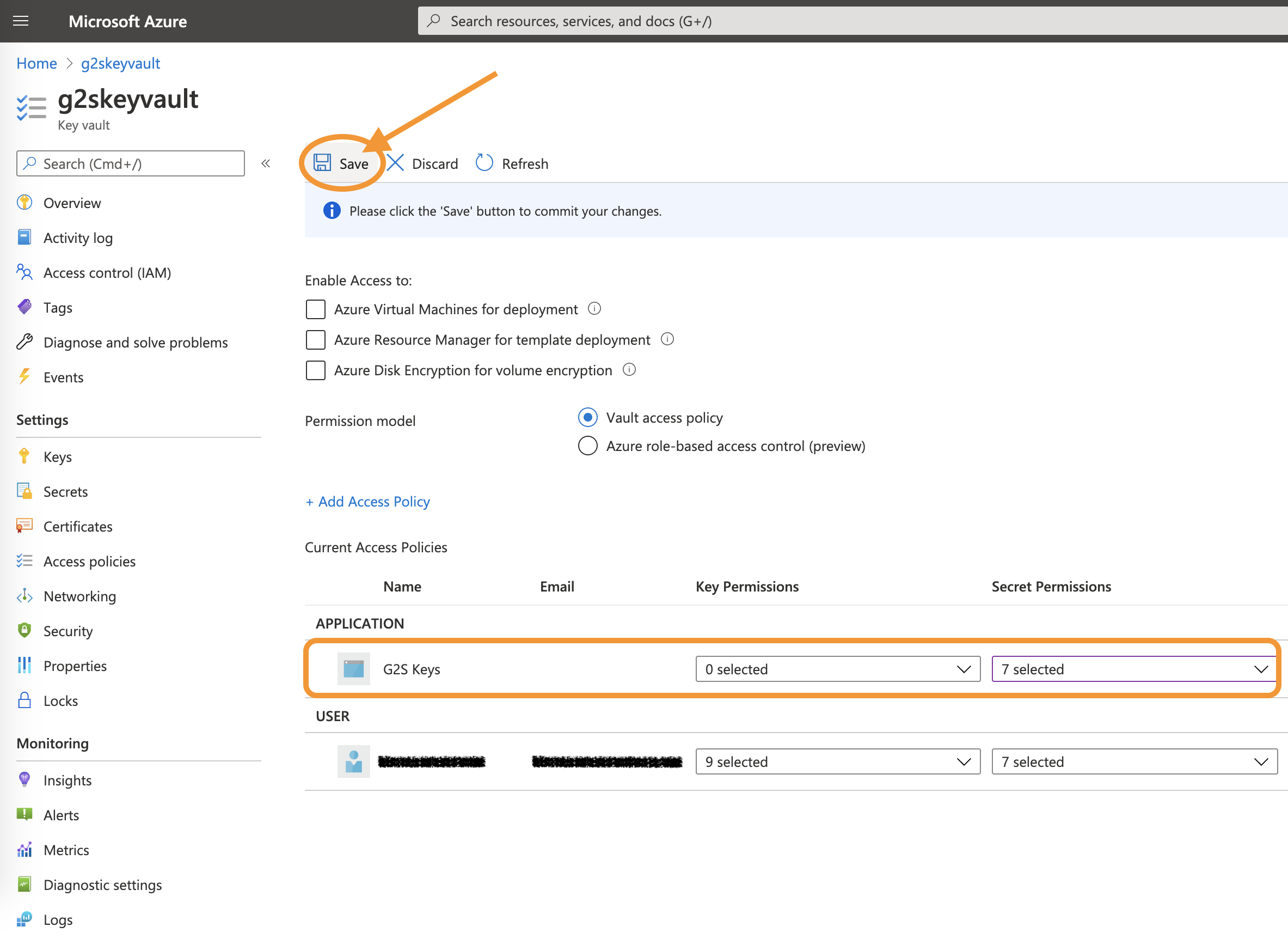Viewport: 1288px width, 939px height.
Task: Go to Home breadcrumb link
Action: 36,63
